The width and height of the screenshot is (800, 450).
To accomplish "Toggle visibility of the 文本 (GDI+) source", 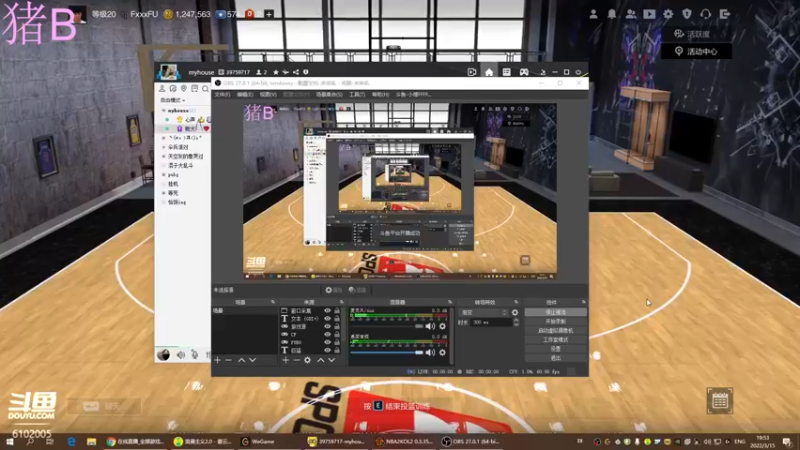I will pos(328,318).
